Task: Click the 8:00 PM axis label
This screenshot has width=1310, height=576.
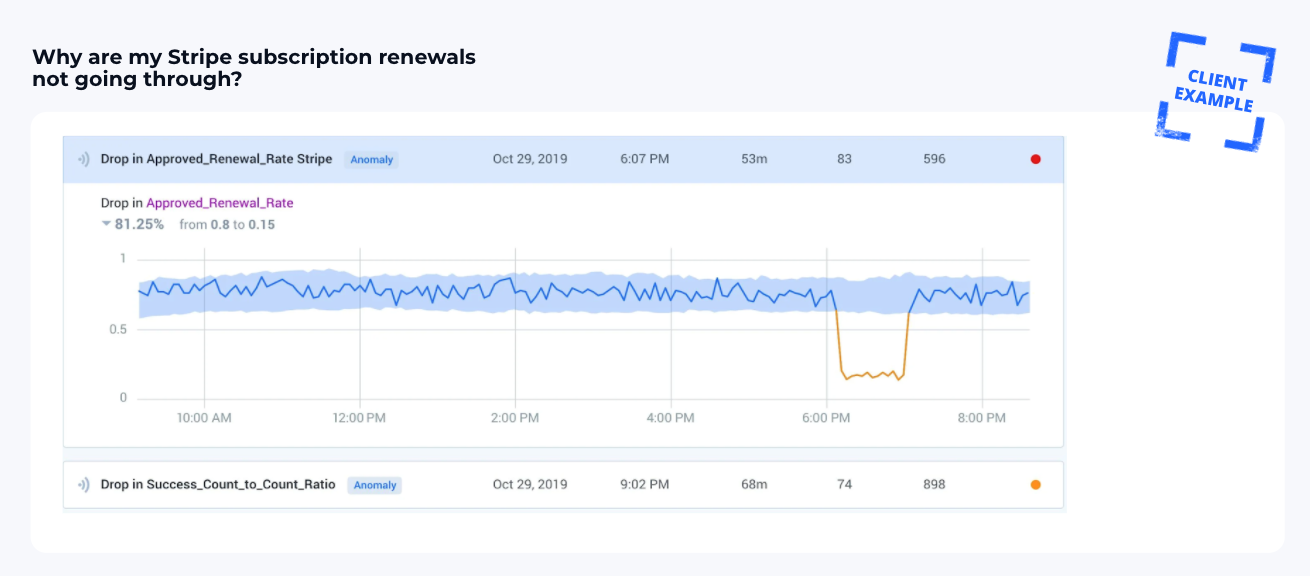Action: coord(982,418)
